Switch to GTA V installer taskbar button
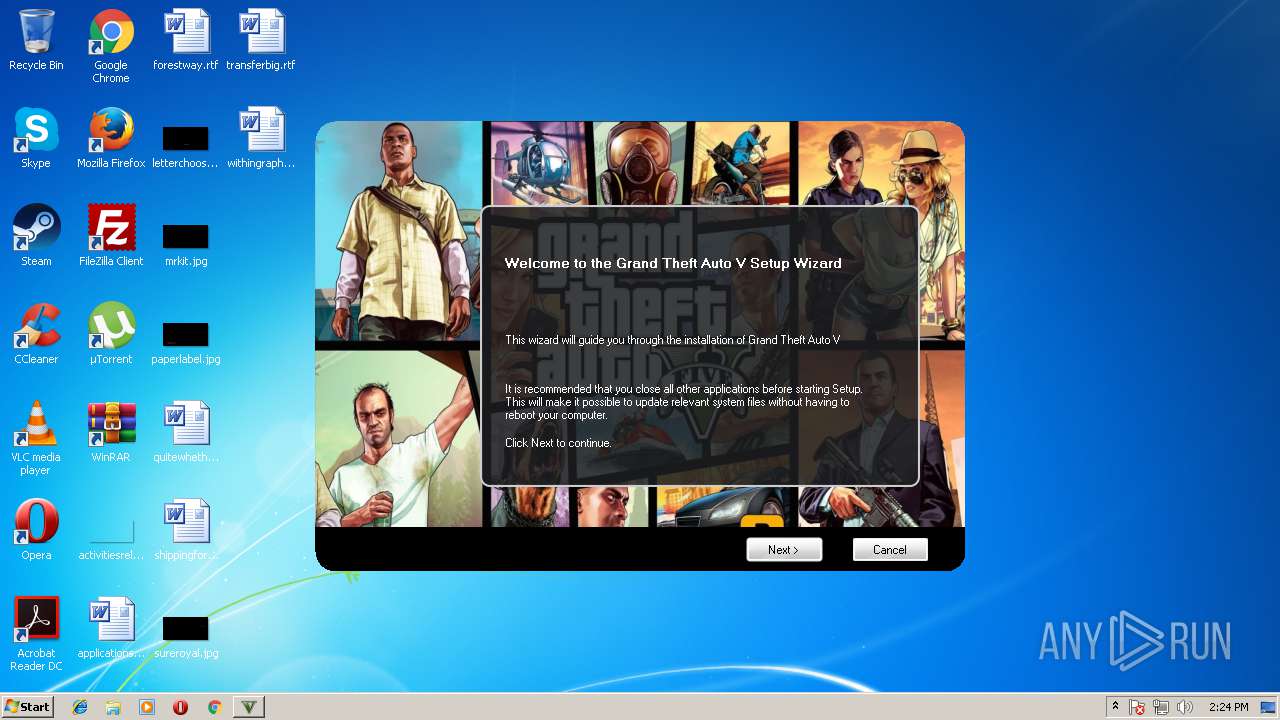1280x720 pixels. (x=249, y=707)
